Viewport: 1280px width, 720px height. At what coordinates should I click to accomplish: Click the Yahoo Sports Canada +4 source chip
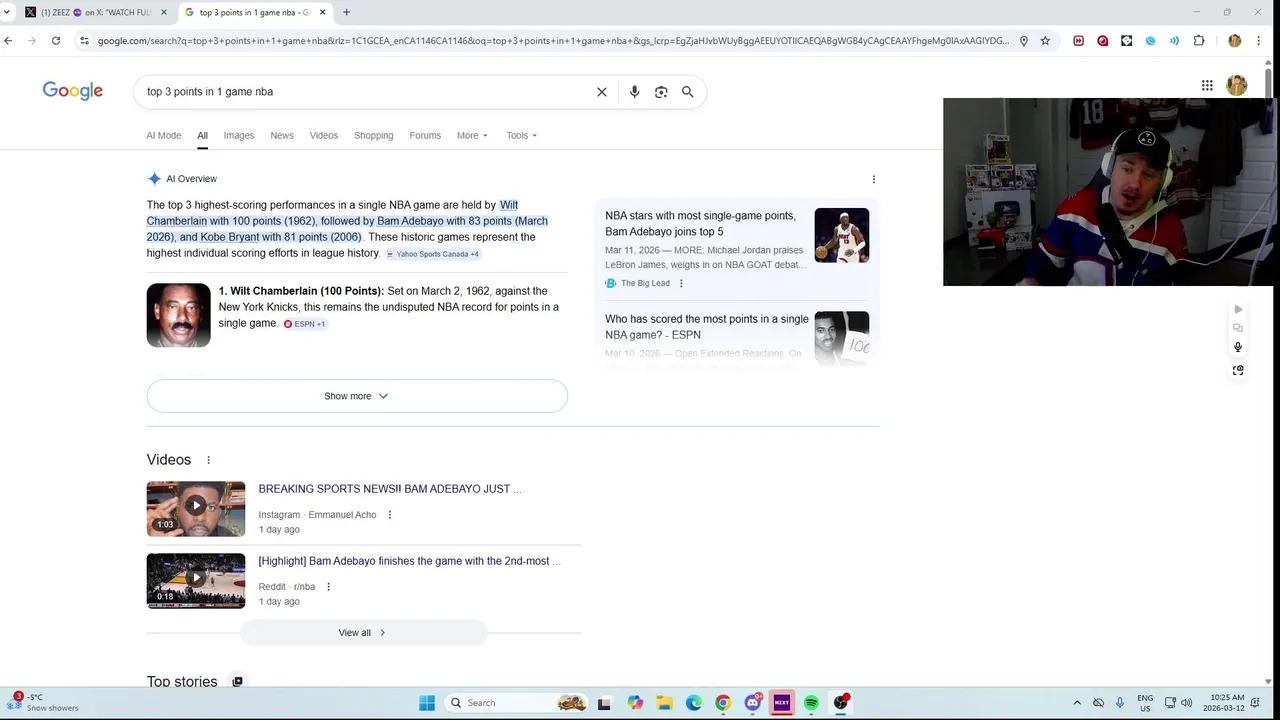(x=433, y=254)
